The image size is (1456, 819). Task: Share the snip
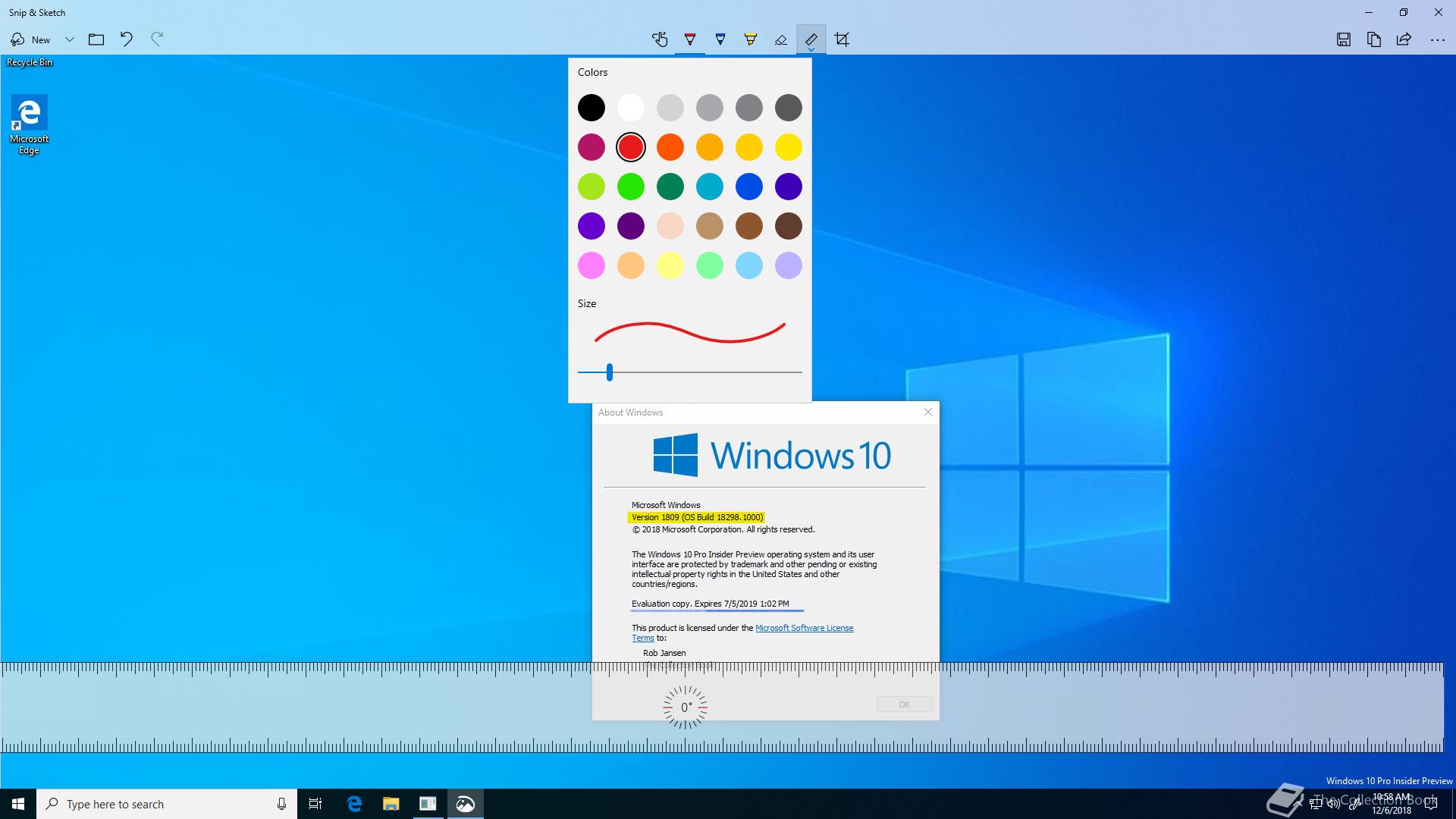[x=1404, y=39]
